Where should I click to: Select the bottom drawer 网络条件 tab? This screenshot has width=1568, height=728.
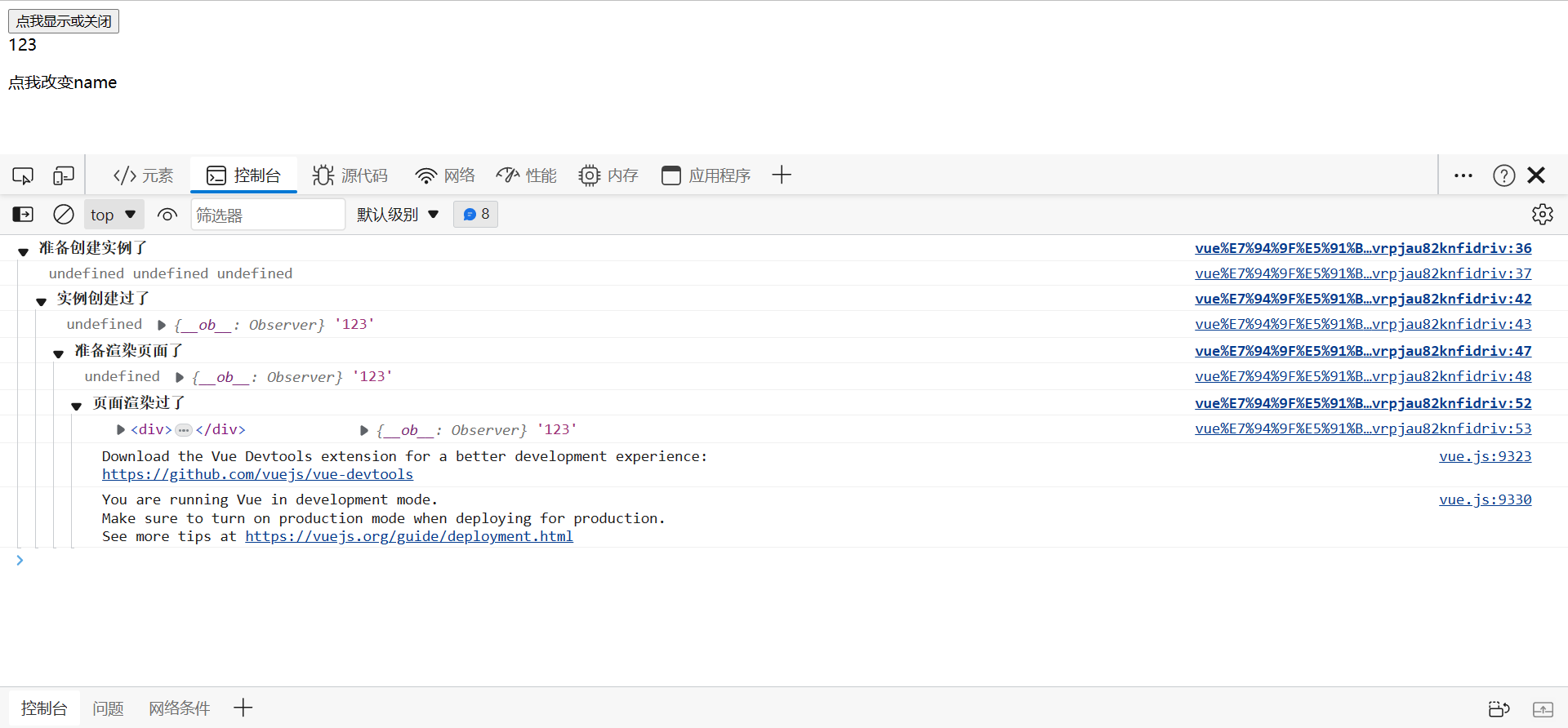180,708
